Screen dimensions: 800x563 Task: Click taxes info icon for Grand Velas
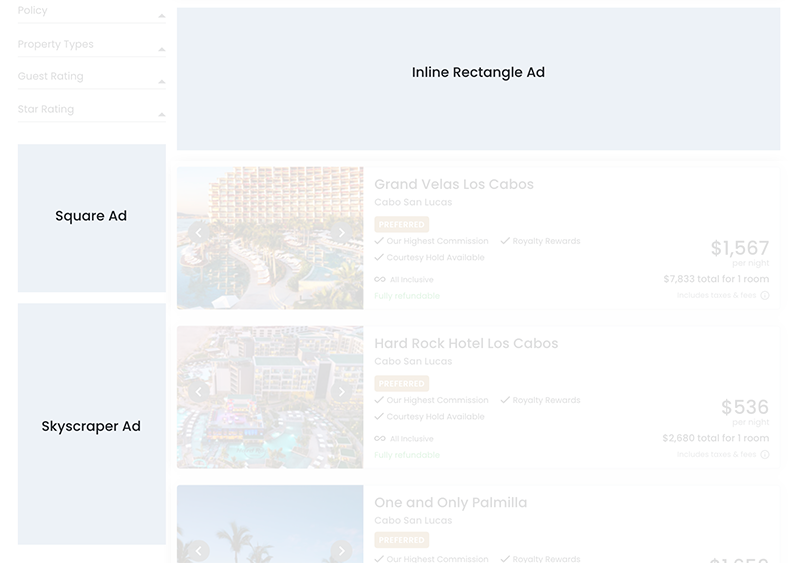tap(765, 296)
